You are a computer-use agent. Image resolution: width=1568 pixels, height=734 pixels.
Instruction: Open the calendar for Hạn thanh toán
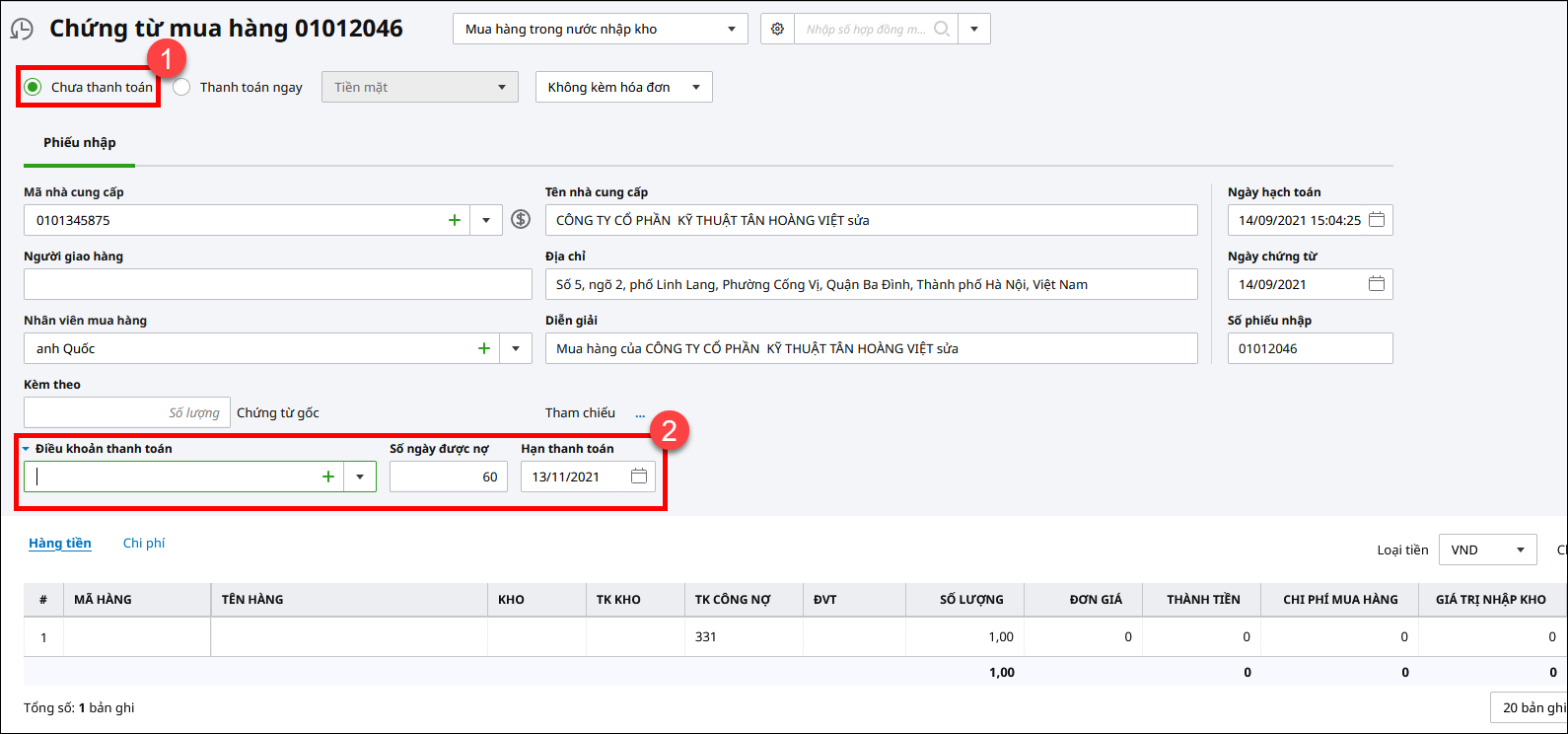639,477
